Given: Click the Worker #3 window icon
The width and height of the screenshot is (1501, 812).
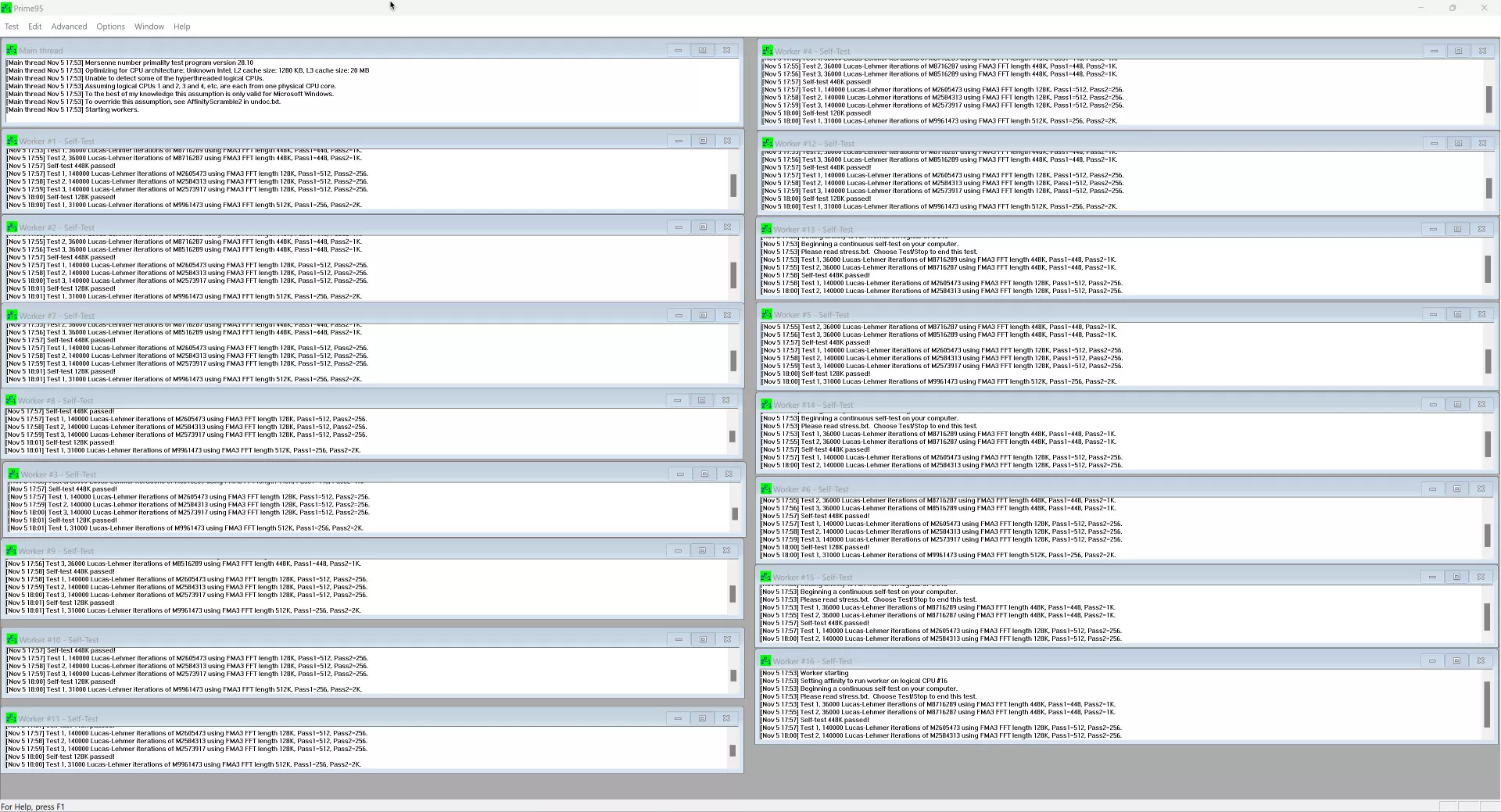Looking at the screenshot, I should click(x=13, y=474).
